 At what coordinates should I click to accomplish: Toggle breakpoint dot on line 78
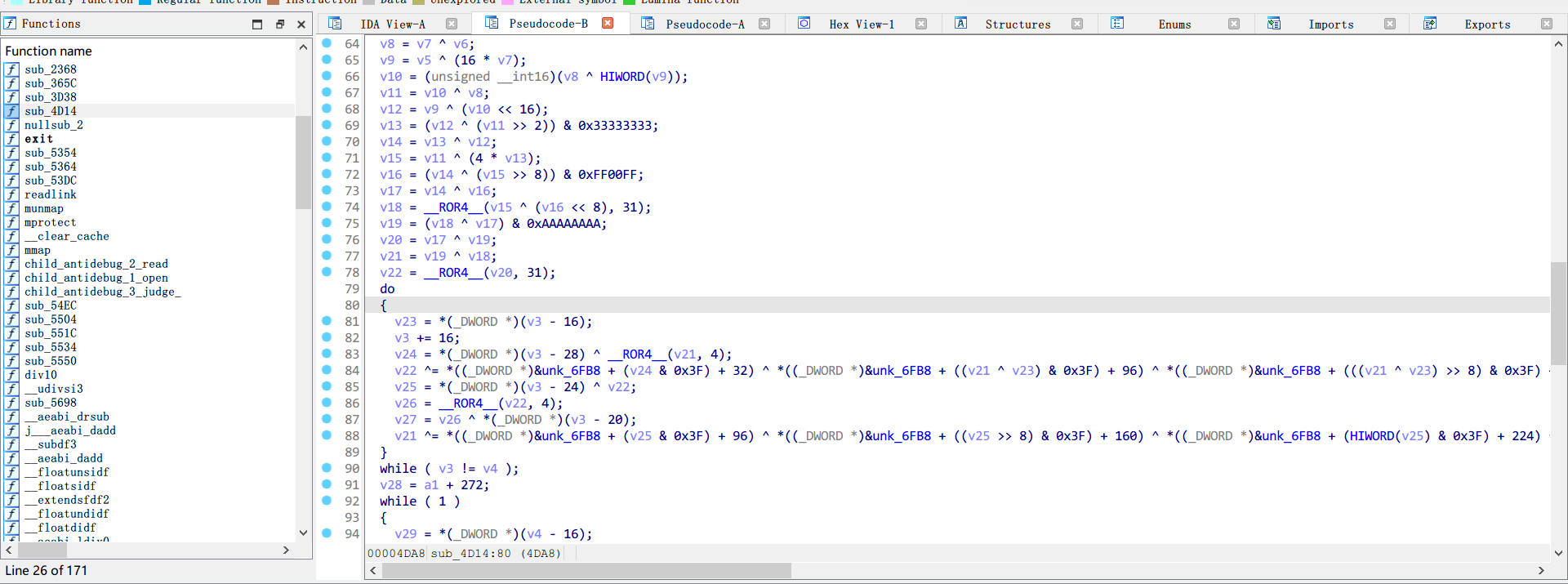[327, 272]
